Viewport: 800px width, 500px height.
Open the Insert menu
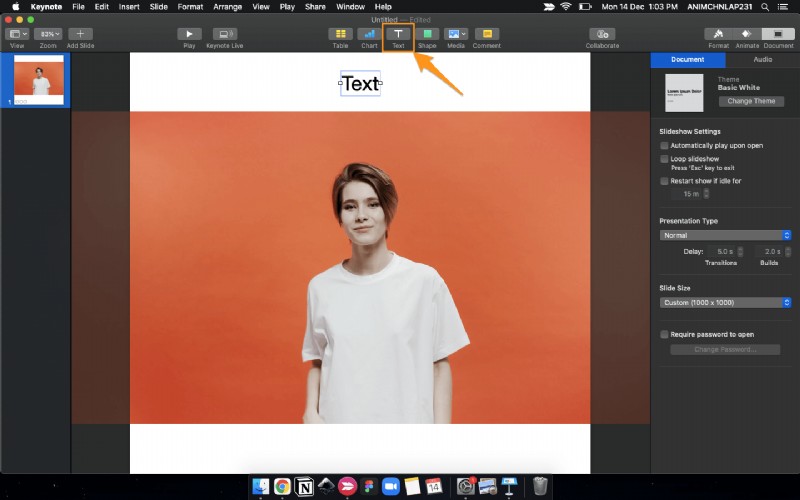click(x=129, y=7)
